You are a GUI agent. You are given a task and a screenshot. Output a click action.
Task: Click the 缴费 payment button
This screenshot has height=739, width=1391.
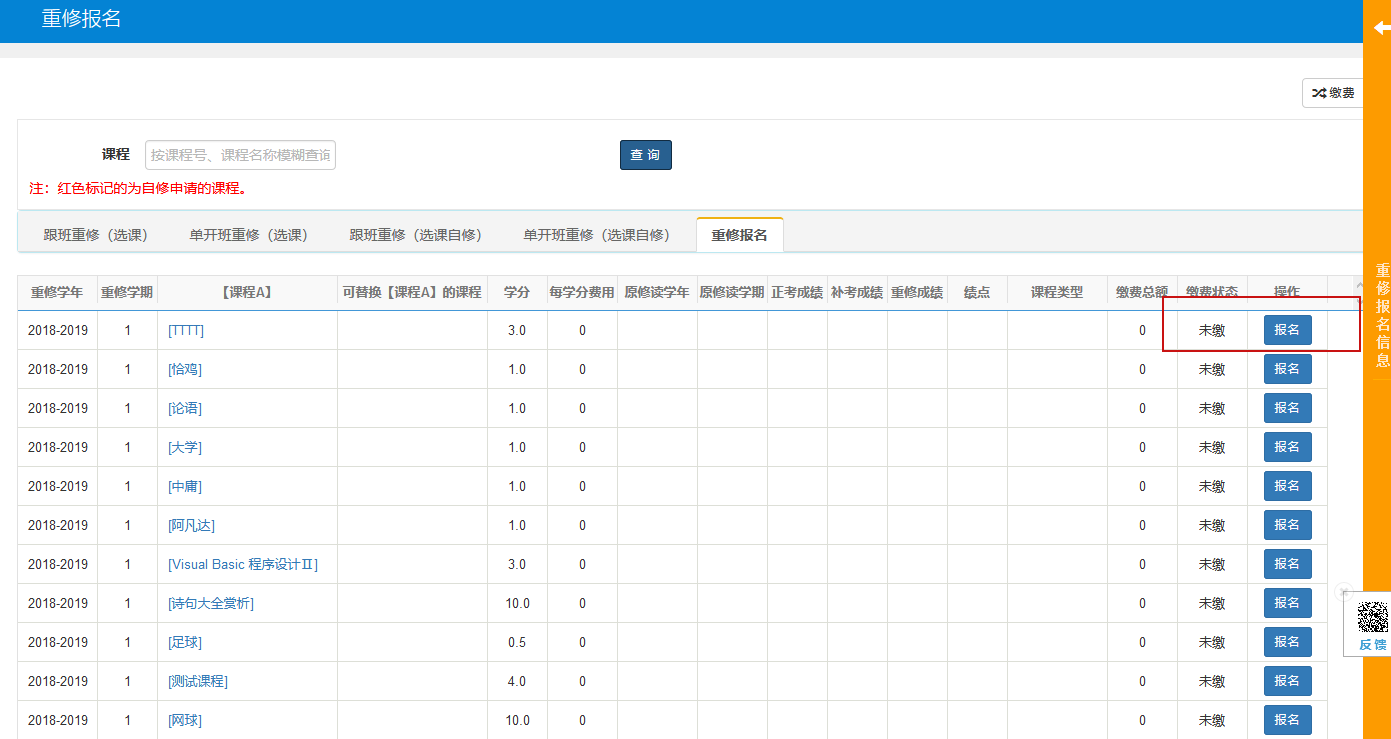click(x=1333, y=93)
